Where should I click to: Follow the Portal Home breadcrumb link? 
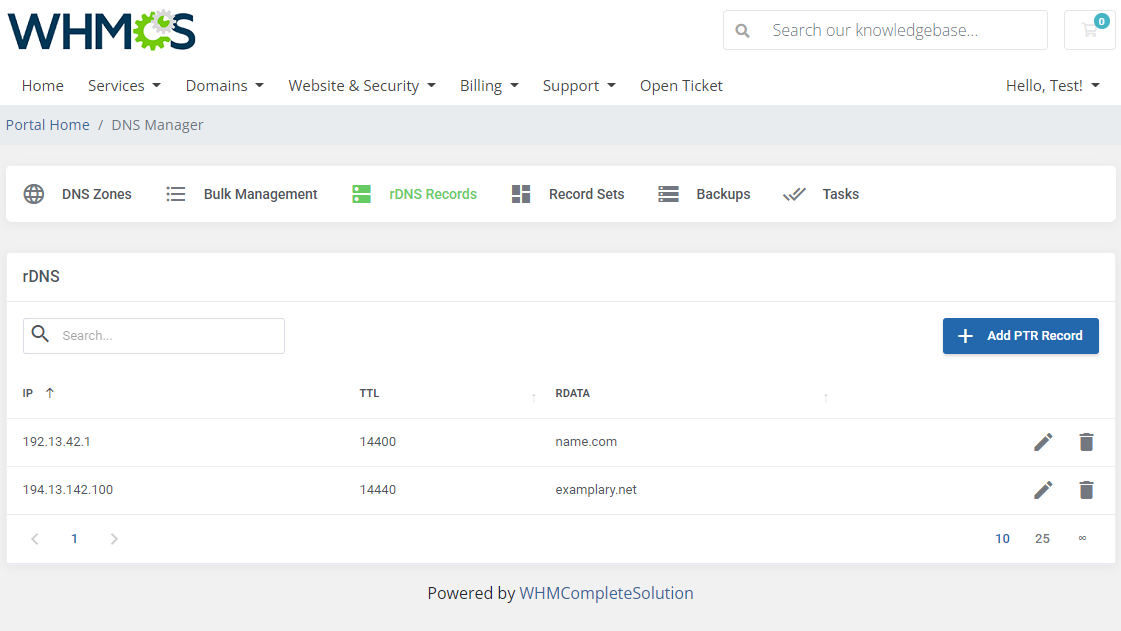pos(48,125)
